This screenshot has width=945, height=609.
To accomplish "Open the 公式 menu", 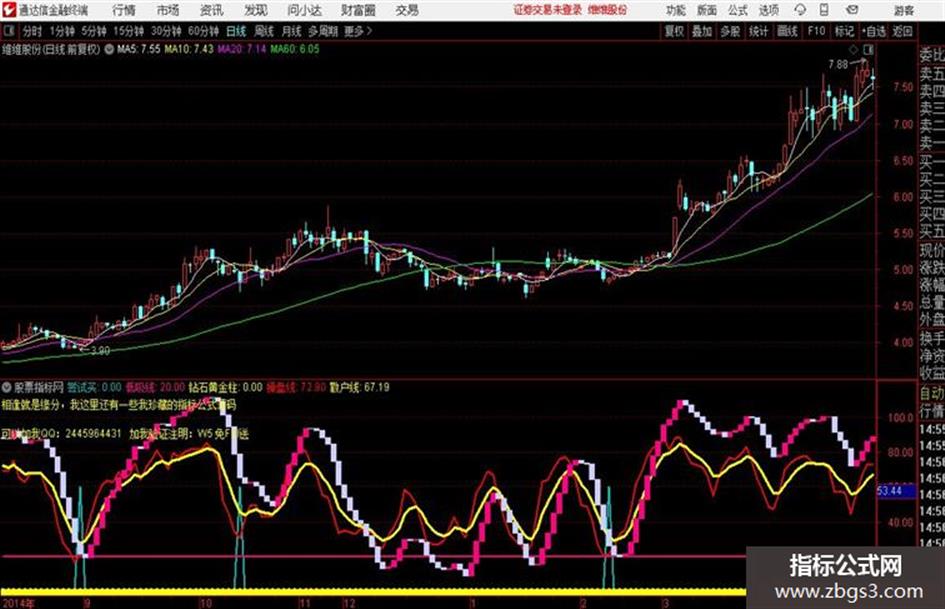I will [738, 10].
